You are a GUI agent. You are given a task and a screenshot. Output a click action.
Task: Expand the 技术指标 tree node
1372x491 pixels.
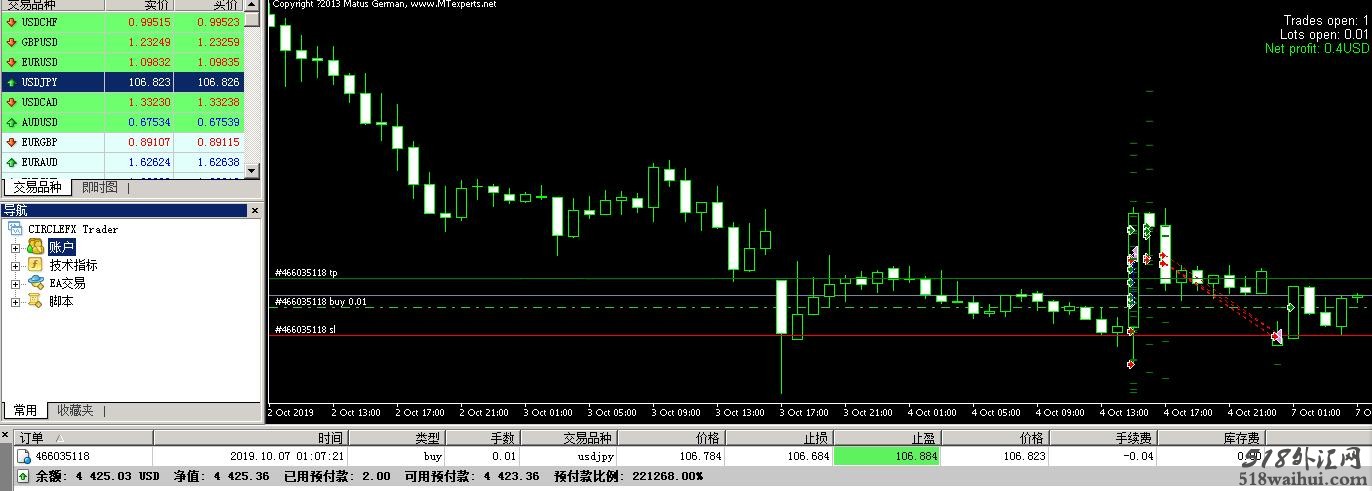click(x=15, y=265)
